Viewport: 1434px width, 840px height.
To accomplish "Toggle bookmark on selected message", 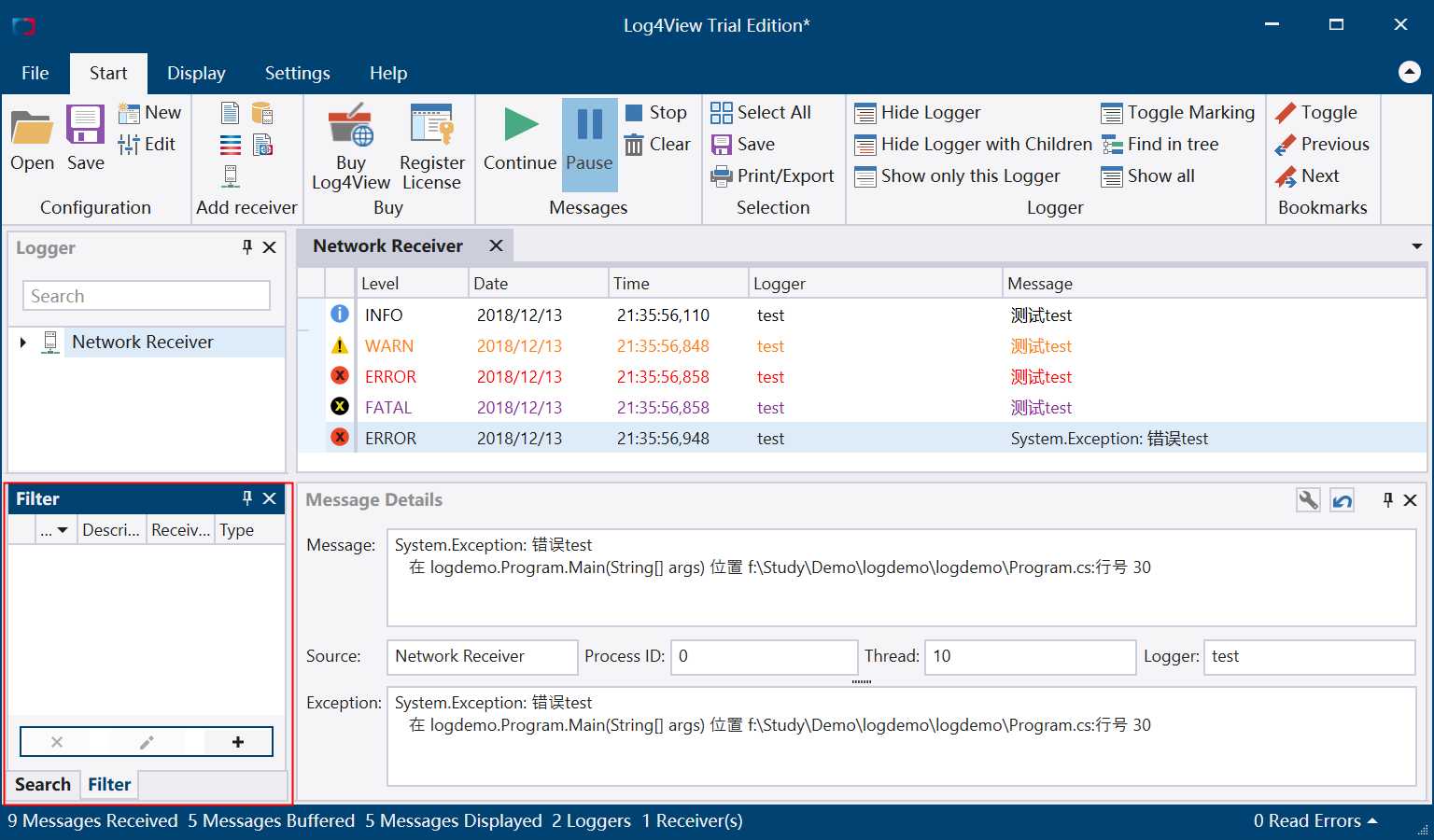I will click(1315, 113).
